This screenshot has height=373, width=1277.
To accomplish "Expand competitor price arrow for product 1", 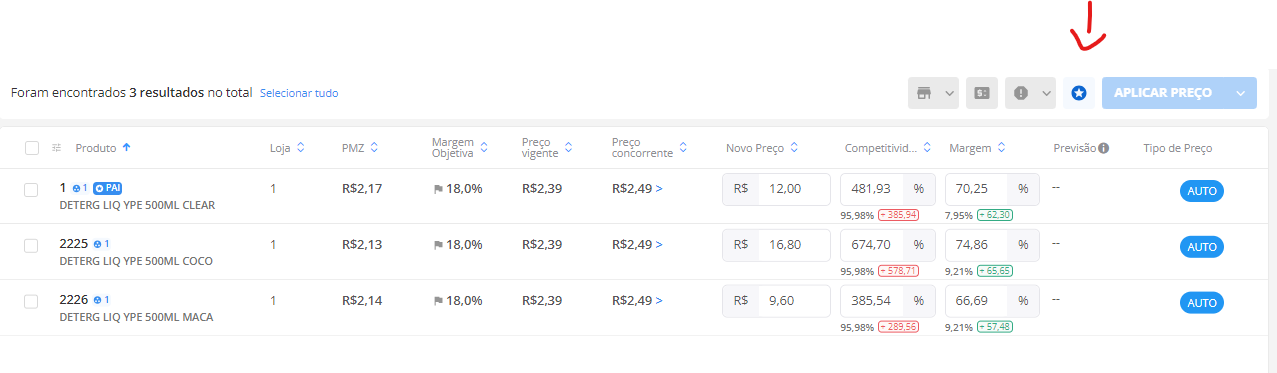I will click(x=659, y=189).
